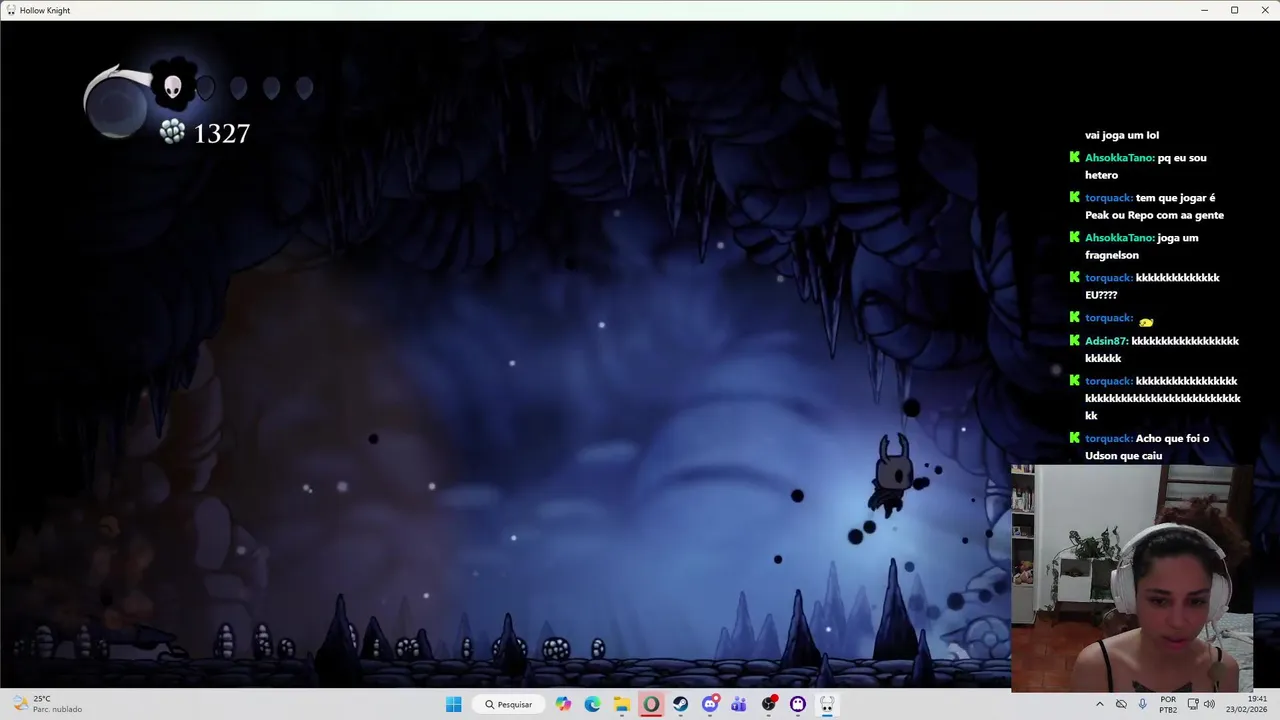Image resolution: width=1280 pixels, height=720 pixels.
Task: Click the Geo count 1327
Action: point(221,134)
